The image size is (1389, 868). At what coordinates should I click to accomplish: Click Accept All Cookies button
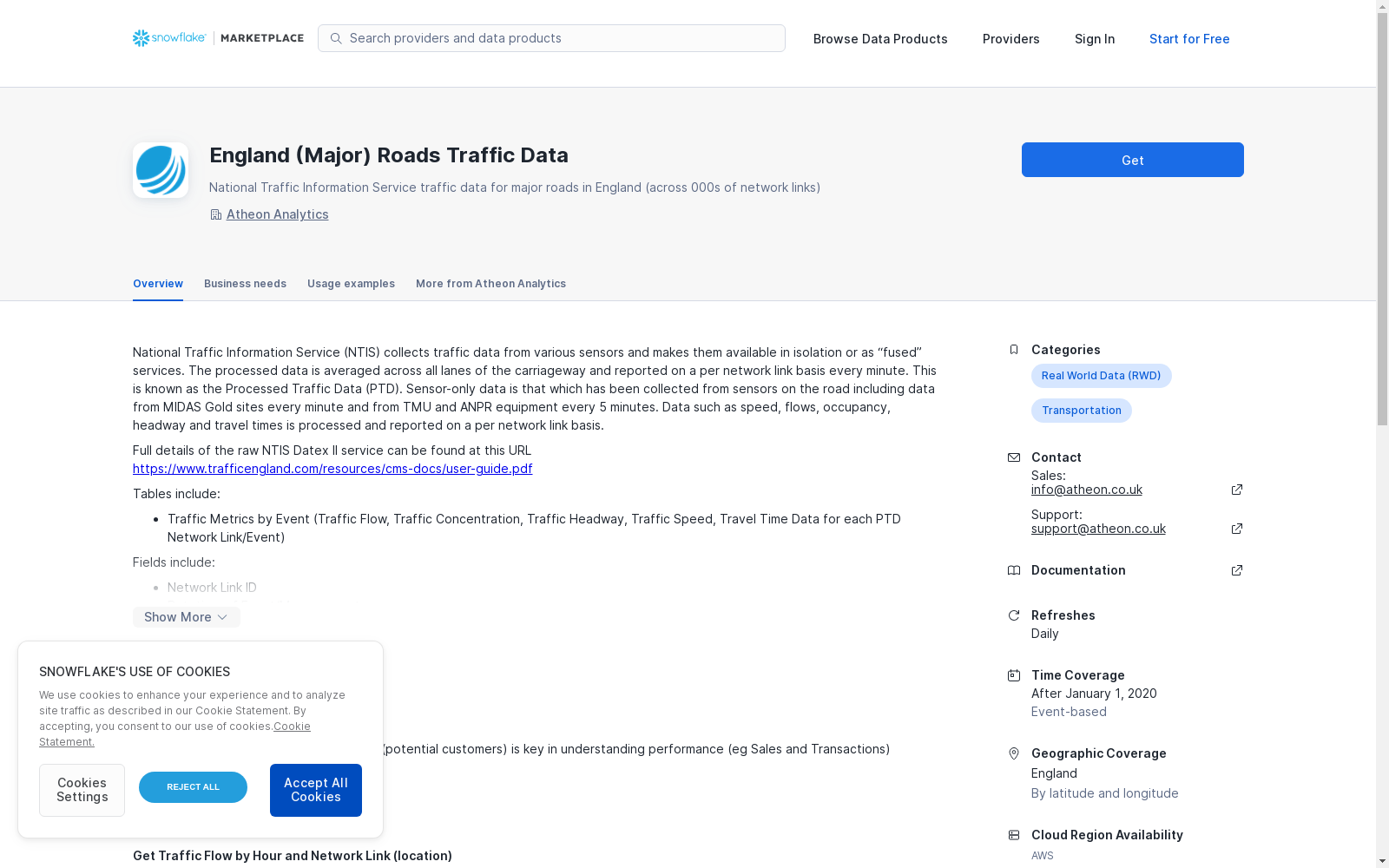[x=316, y=790]
